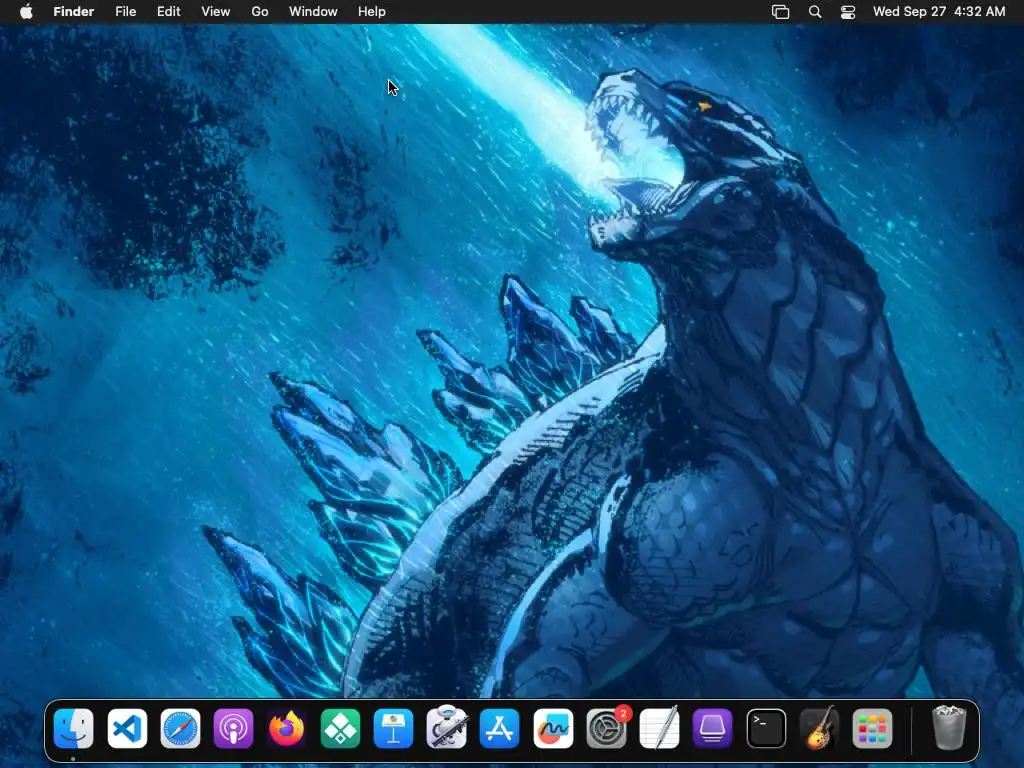Screen dimensions: 1024x768
Task: Open GarageBand guitar icon
Action: (819, 727)
